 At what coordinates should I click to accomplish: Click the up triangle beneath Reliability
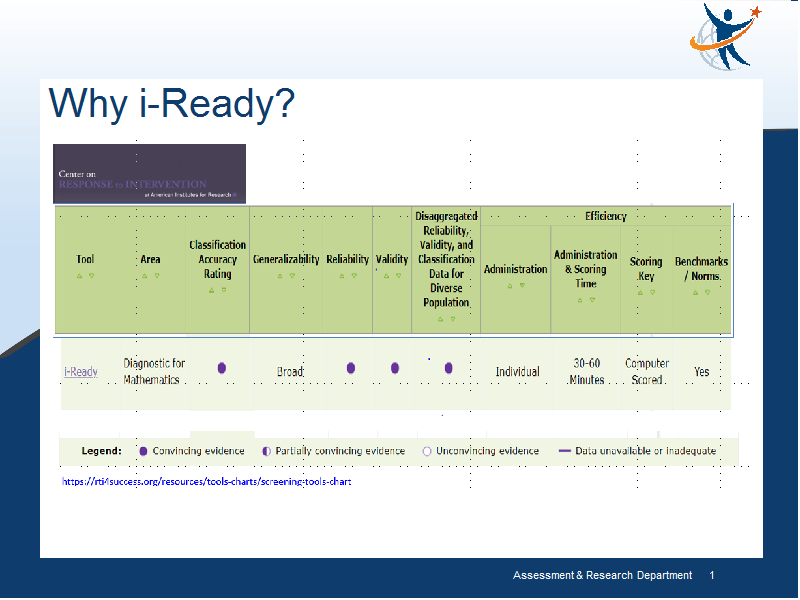point(341,276)
